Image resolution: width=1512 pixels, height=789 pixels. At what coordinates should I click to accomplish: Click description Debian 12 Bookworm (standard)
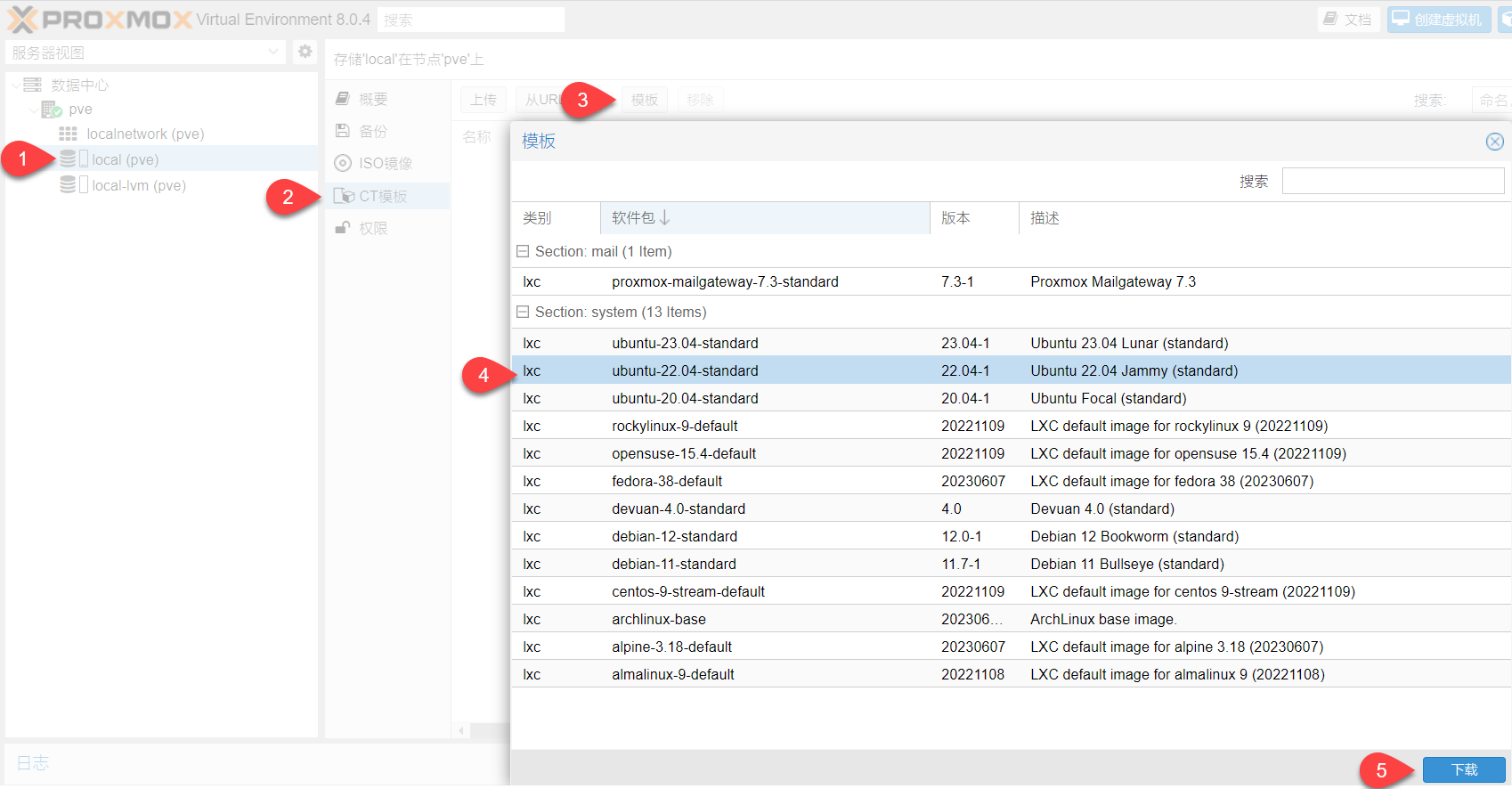[x=1134, y=536]
